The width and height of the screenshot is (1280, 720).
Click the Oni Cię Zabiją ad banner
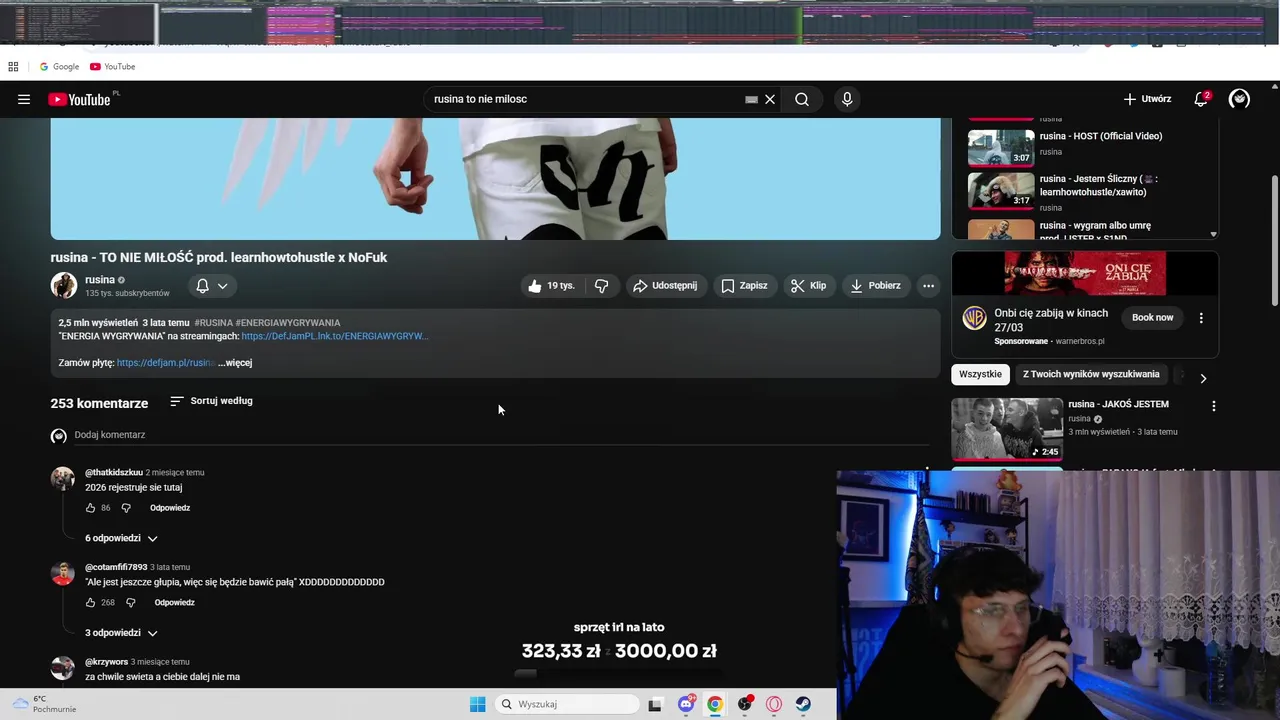[x=1085, y=273]
